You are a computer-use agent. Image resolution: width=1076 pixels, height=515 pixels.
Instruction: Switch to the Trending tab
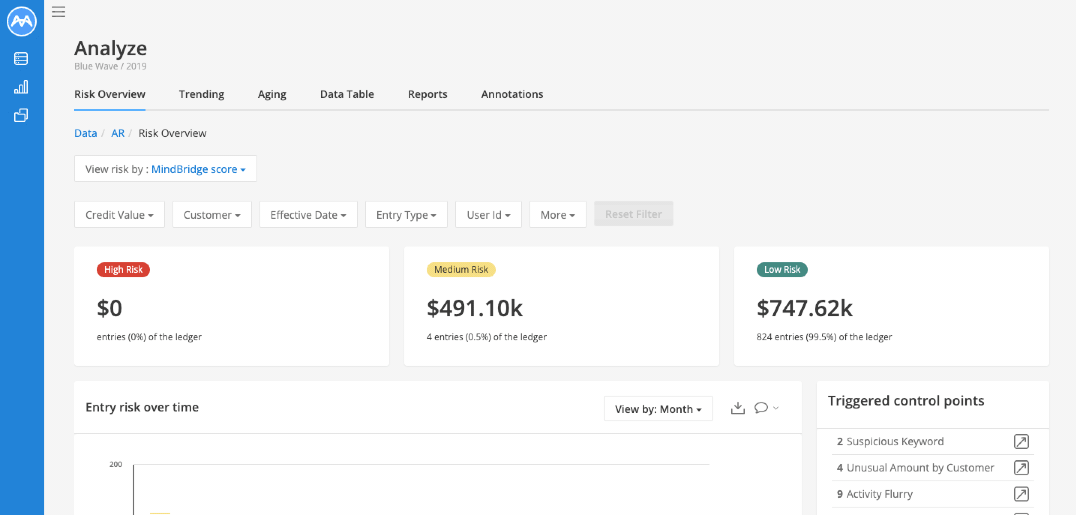202,94
